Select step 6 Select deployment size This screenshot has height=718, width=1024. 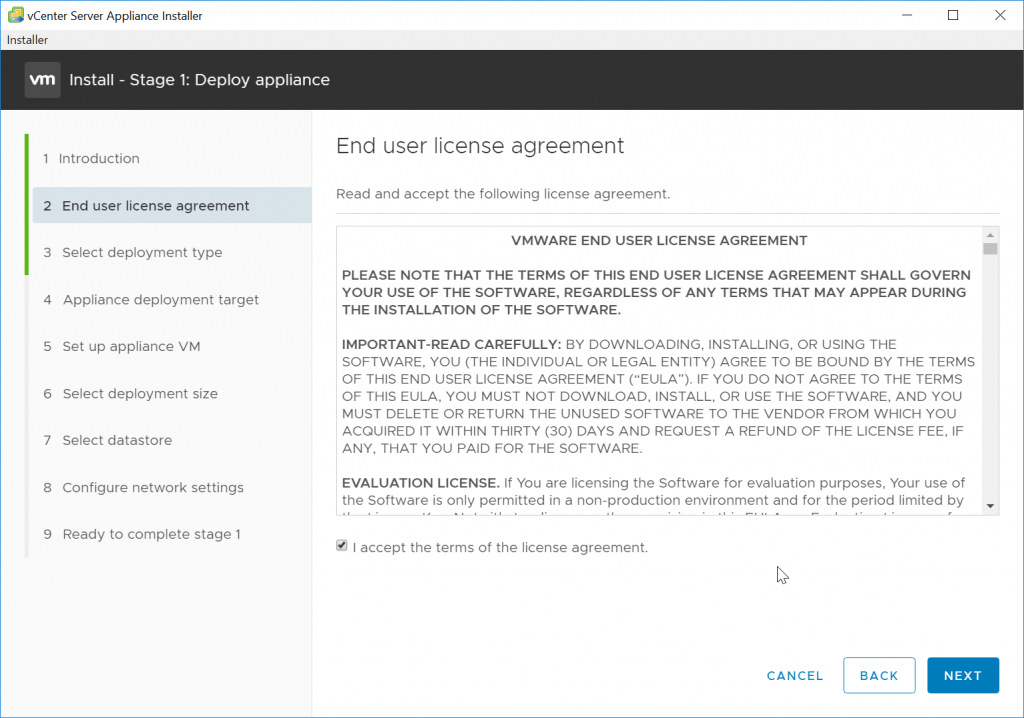tap(130, 394)
